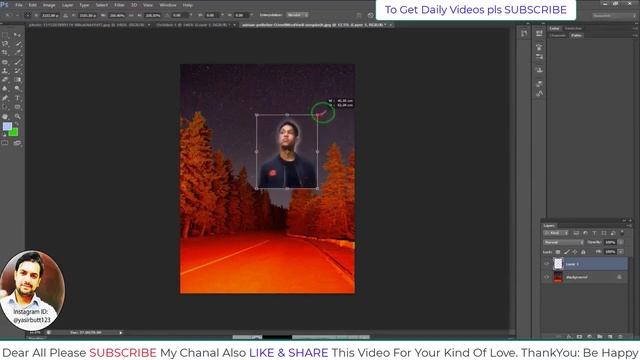Select the Eraser tool
This screenshot has height=360, width=640.
[5, 80]
